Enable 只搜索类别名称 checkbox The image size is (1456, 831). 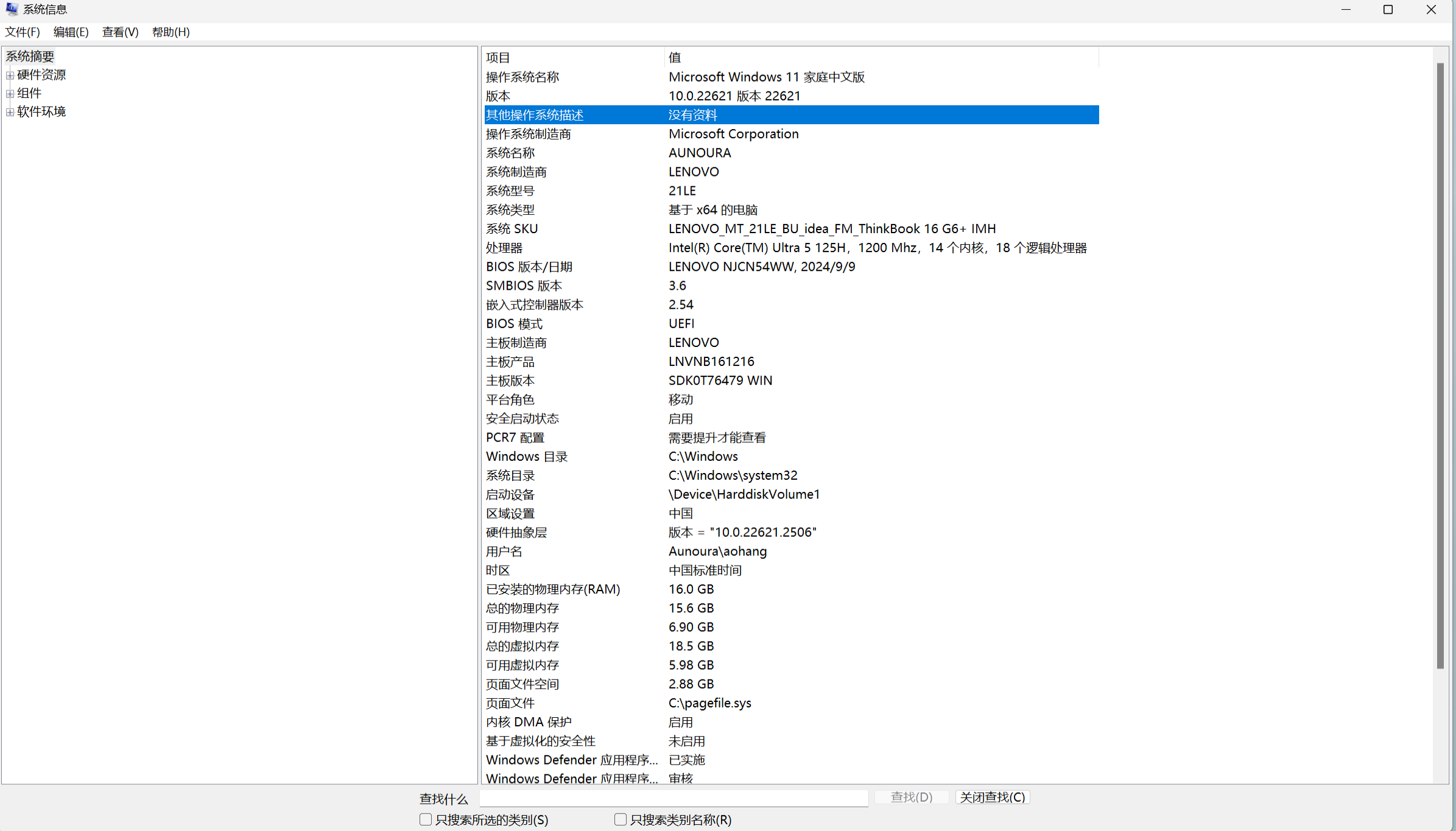click(x=621, y=819)
